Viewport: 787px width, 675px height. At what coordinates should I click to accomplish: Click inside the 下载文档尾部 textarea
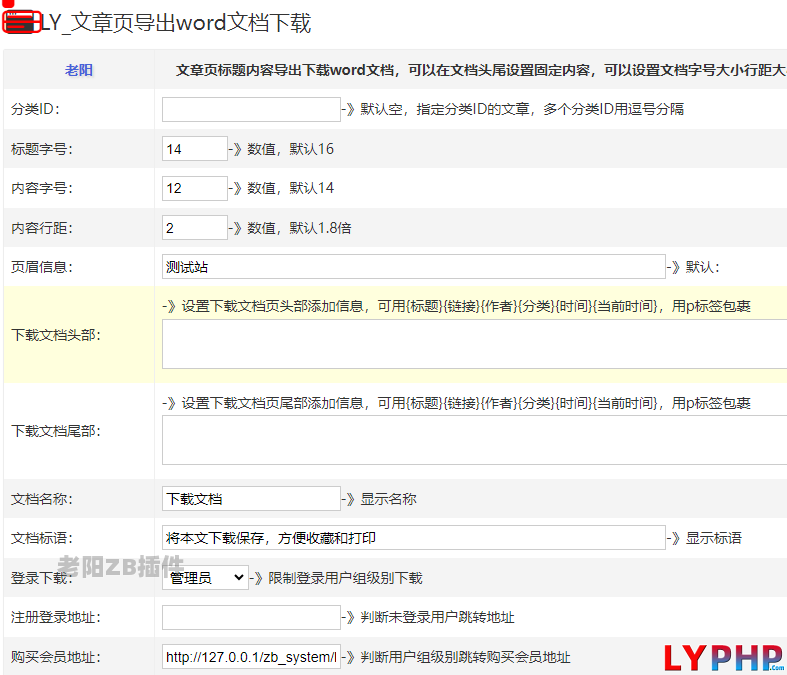[x=474, y=441]
